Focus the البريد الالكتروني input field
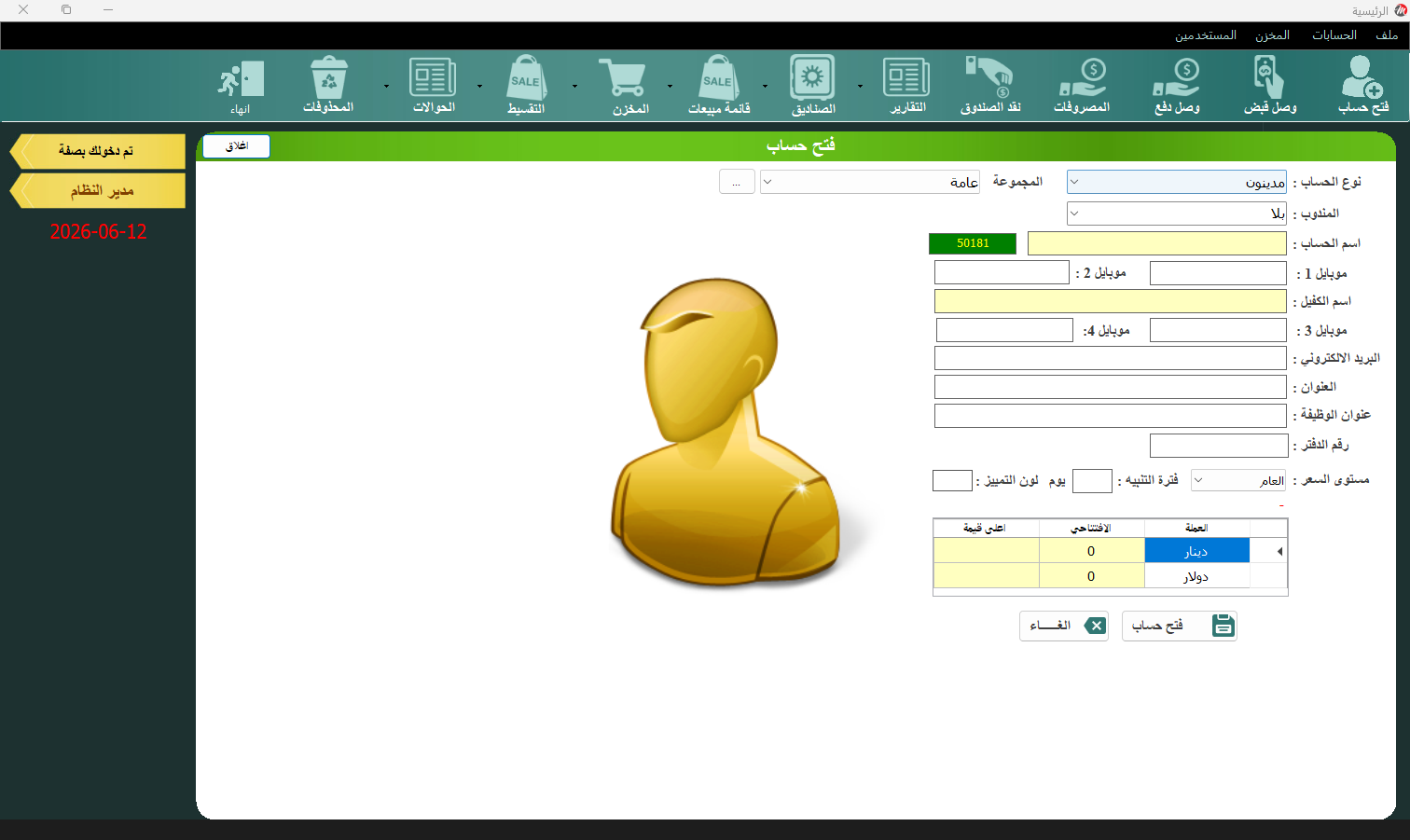The width and height of the screenshot is (1410, 840). point(1111,358)
